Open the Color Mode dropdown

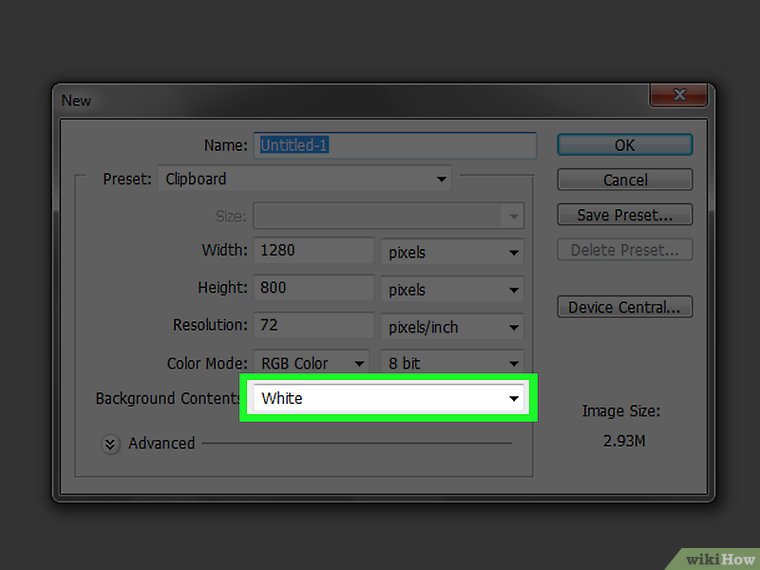pyautogui.click(x=311, y=363)
